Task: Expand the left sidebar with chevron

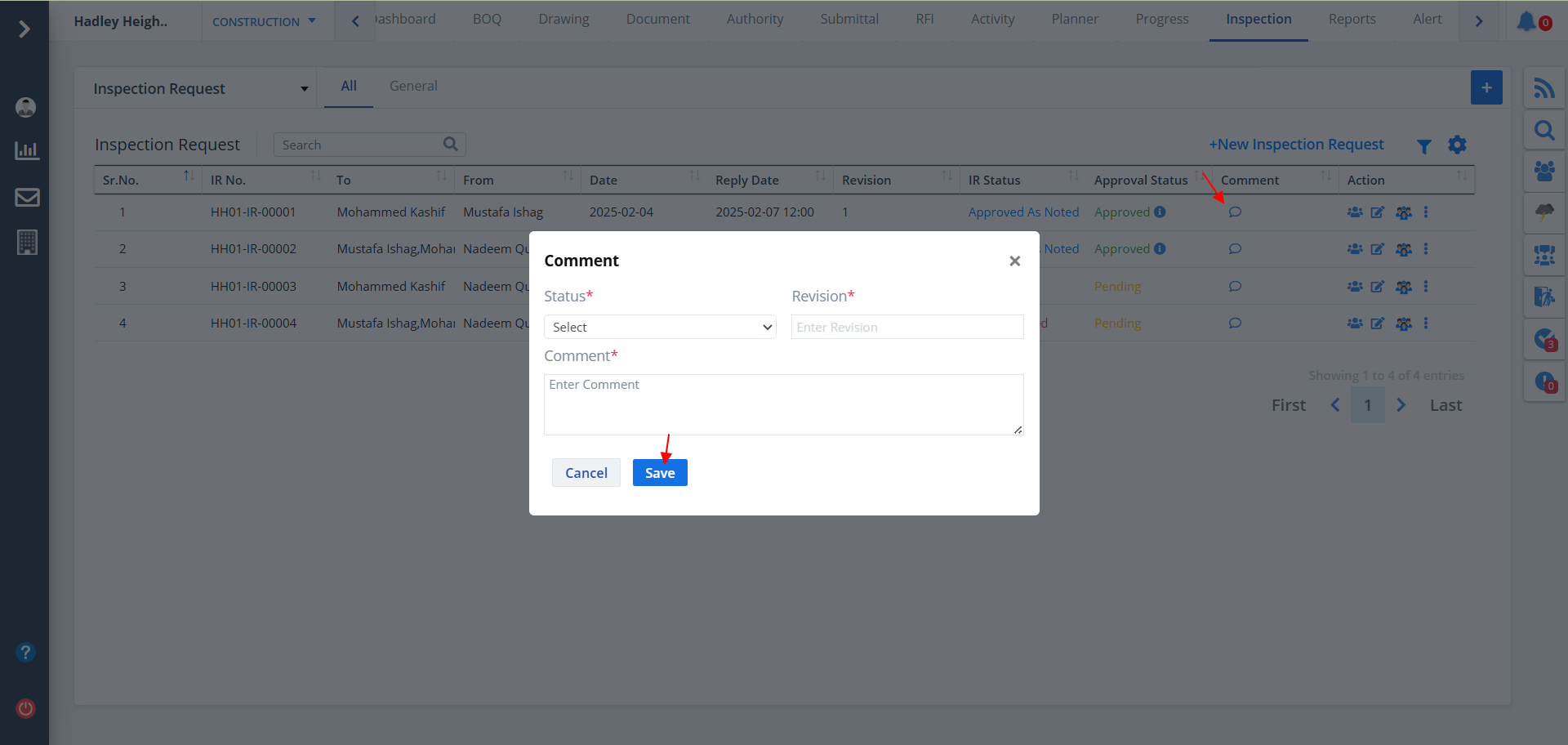Action: 24,29
